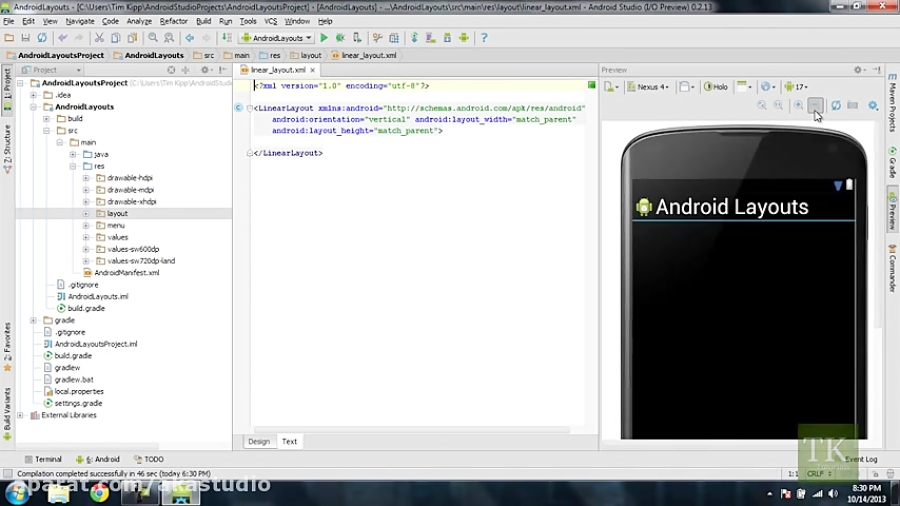Click the Debug bug icon in toolbar

tap(339, 38)
